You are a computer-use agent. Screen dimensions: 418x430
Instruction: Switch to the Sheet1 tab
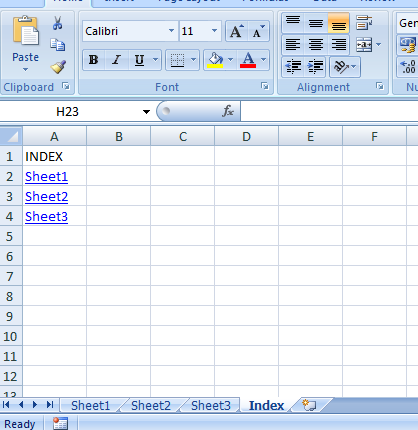(90, 405)
